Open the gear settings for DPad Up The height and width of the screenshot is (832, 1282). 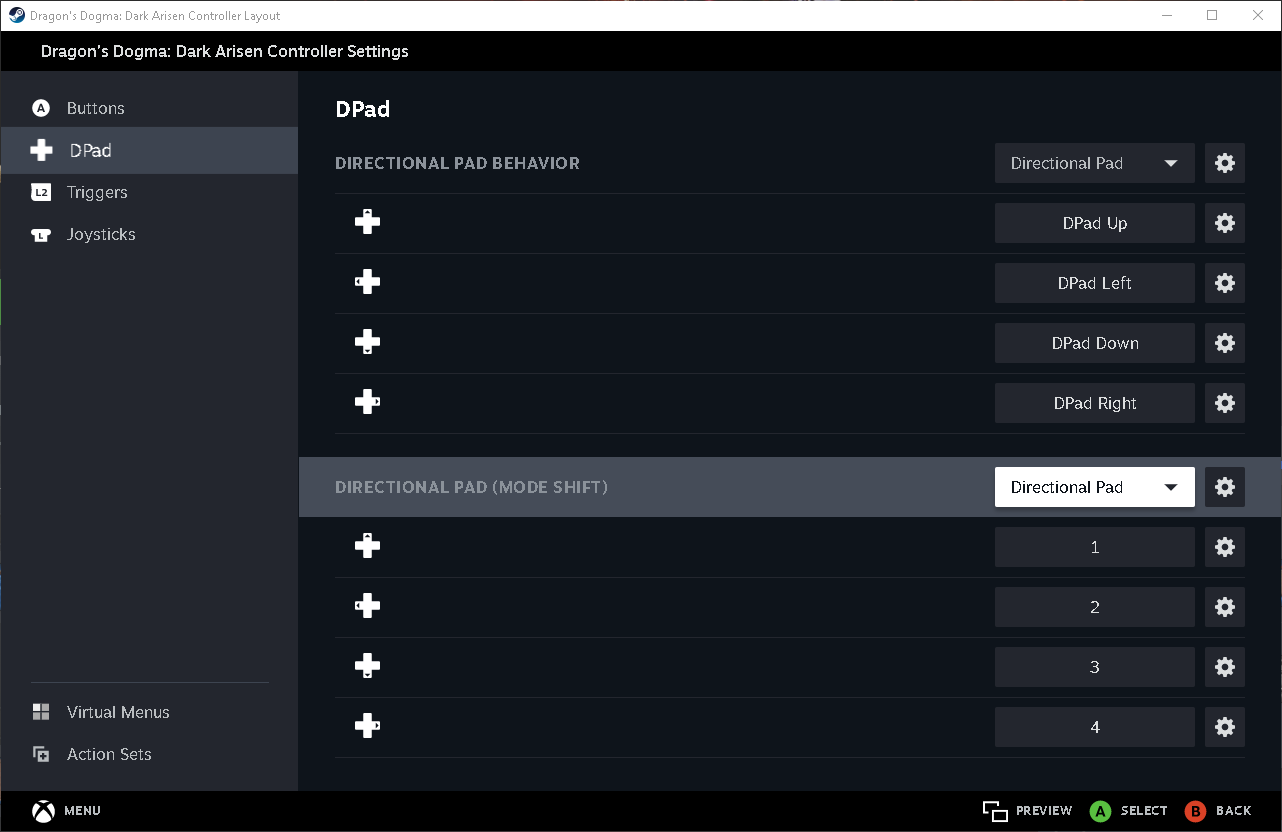pos(1225,223)
